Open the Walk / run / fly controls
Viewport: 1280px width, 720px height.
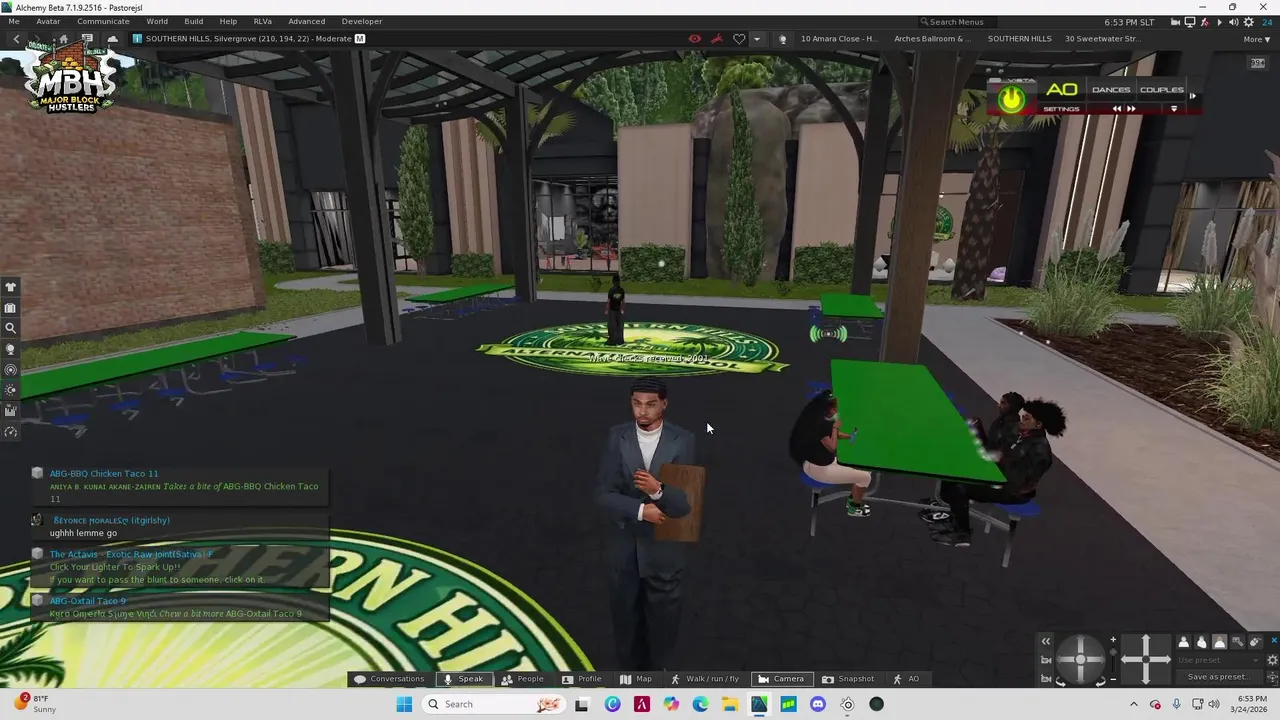pyautogui.click(x=705, y=679)
